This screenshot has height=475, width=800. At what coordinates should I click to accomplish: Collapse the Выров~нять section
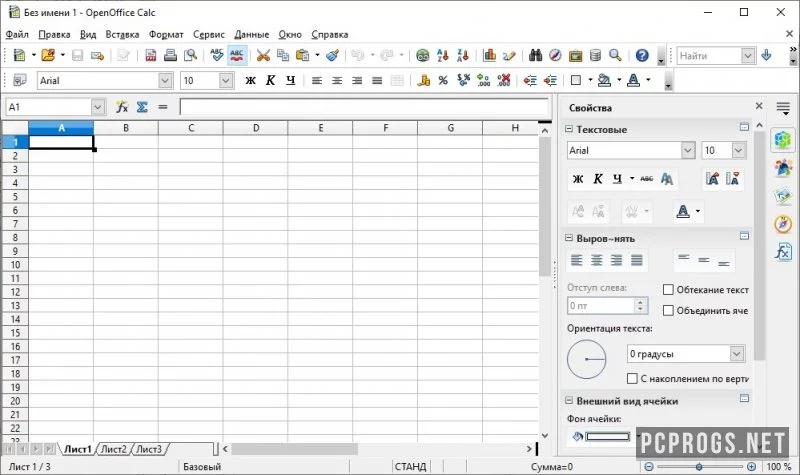[569, 238]
